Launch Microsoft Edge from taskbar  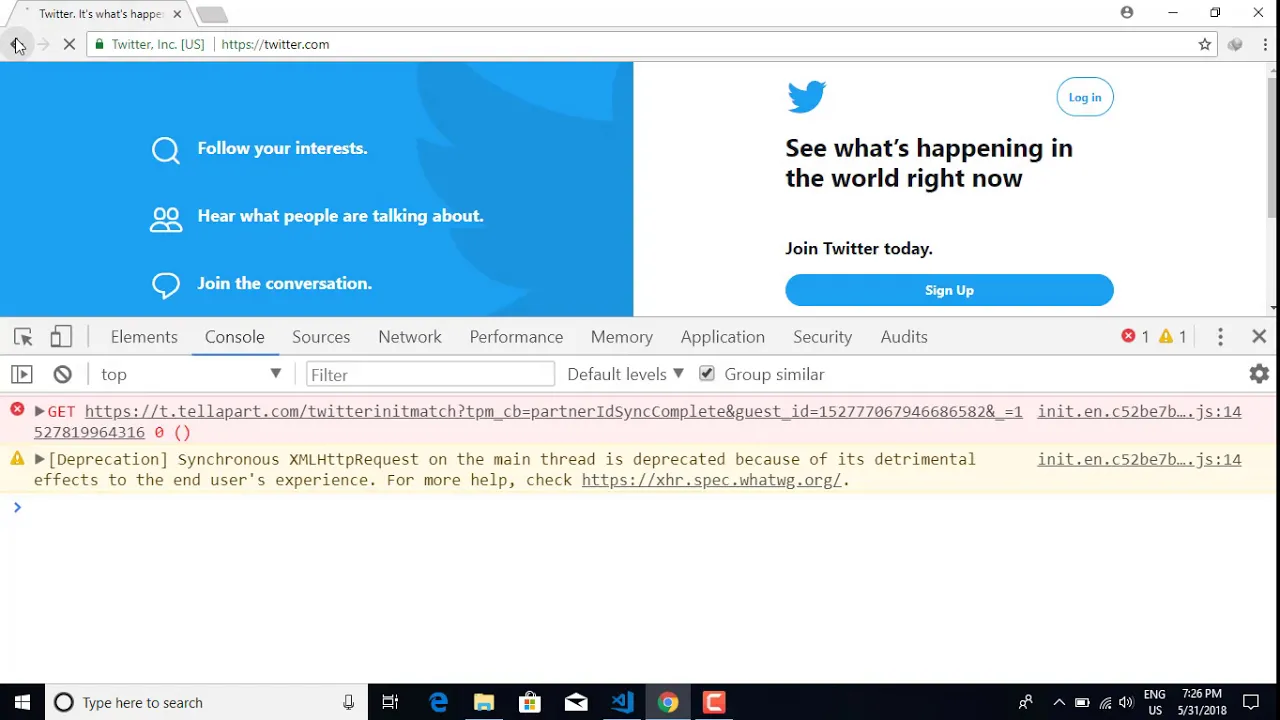pyautogui.click(x=438, y=702)
